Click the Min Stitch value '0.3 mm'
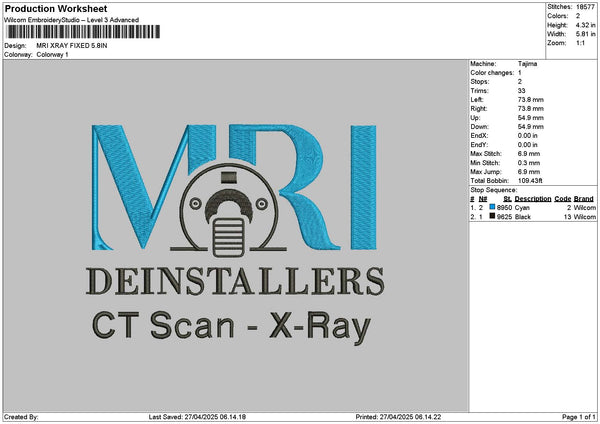600x424 pixels. pyautogui.click(x=529, y=163)
